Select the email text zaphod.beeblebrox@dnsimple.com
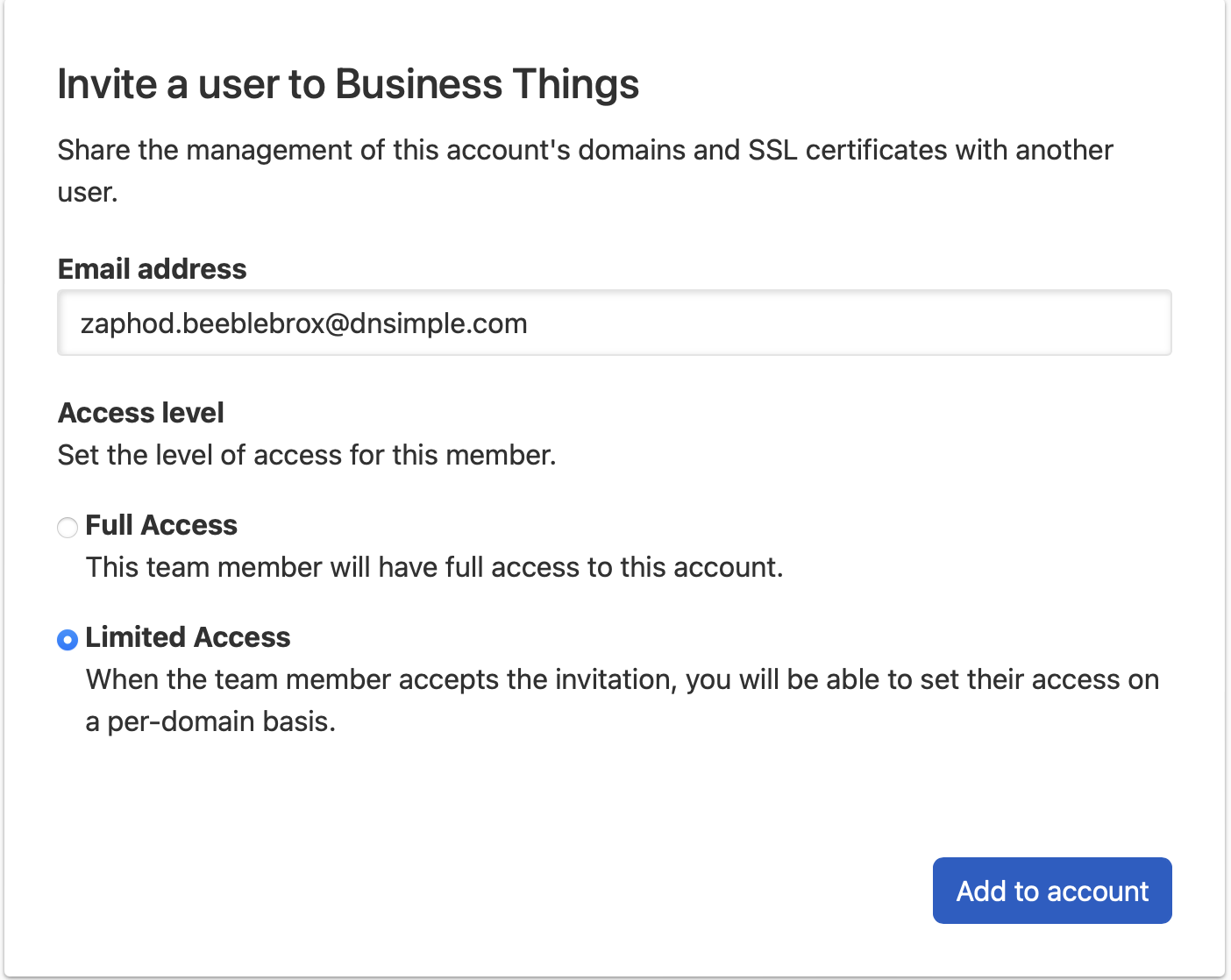The width and height of the screenshot is (1231, 980). coord(305,323)
